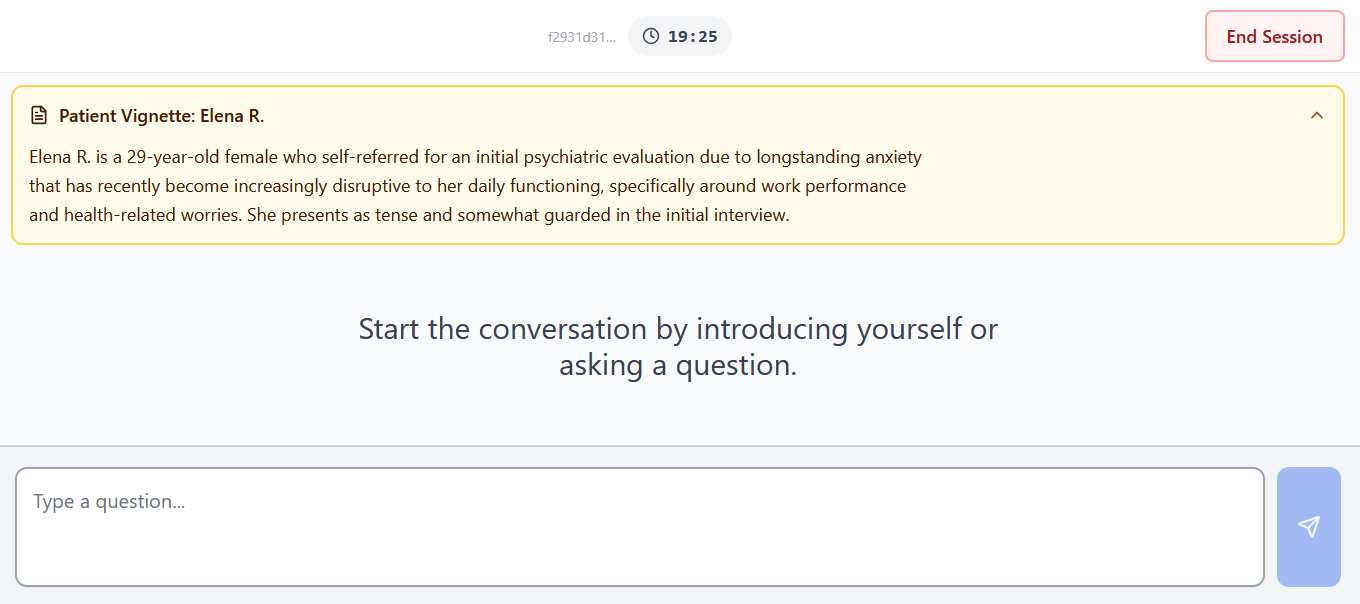Collapse the Patient Vignette panel with the chevron
The width and height of the screenshot is (1360, 604).
(1317, 115)
